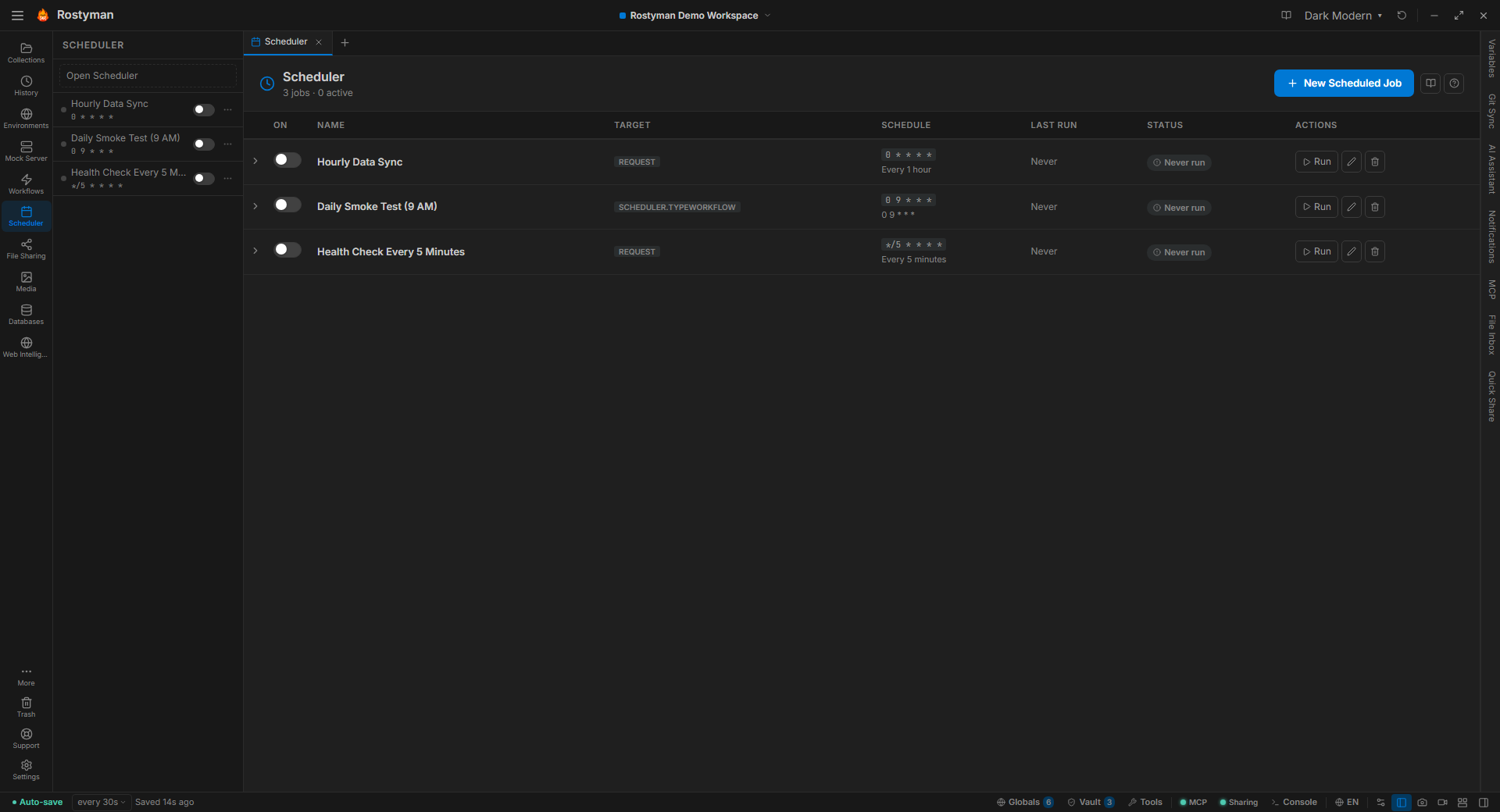
Task: Open scheduler help question-mark icon
Action: (x=1454, y=83)
